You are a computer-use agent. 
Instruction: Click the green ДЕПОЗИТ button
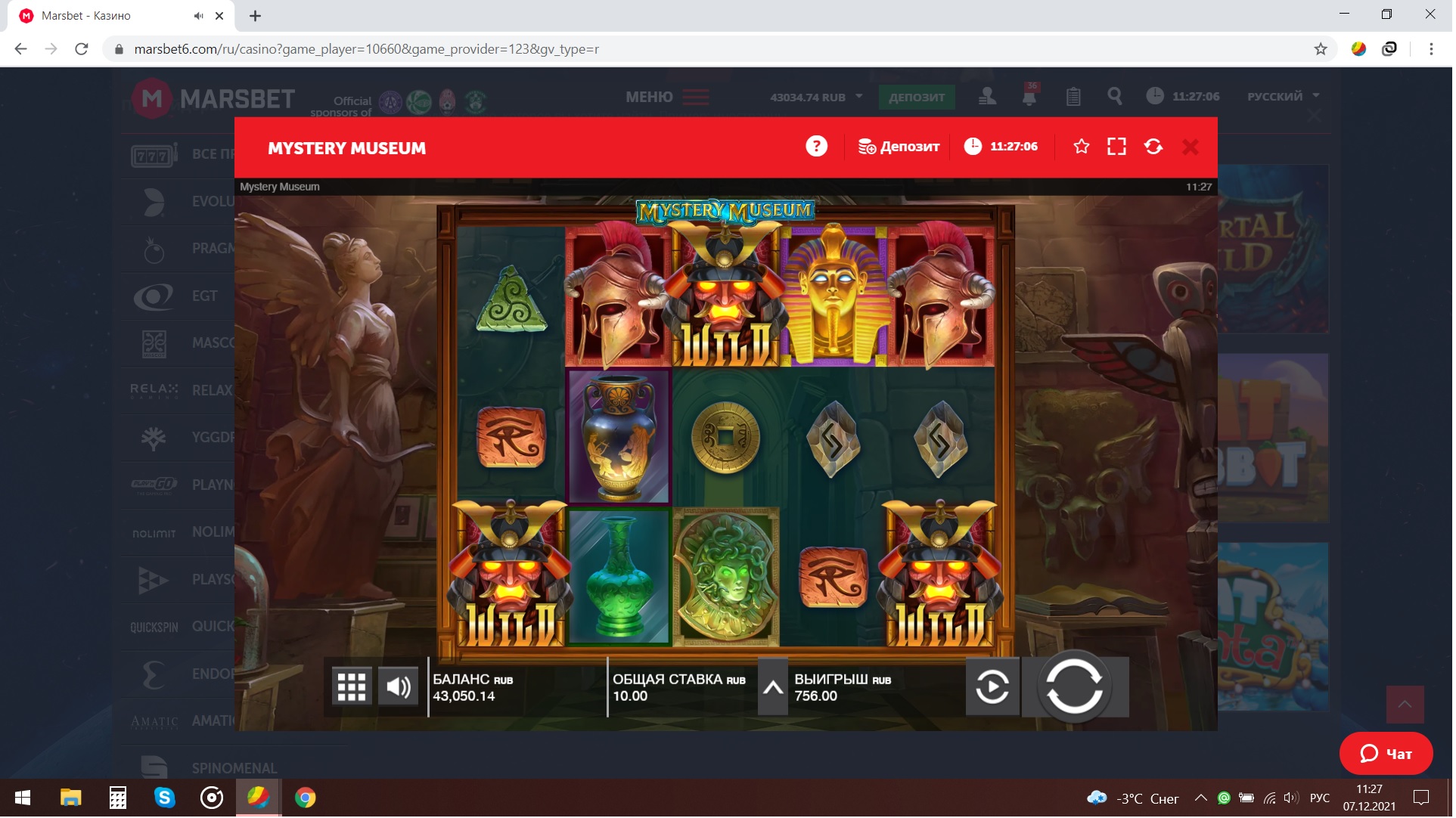point(918,98)
